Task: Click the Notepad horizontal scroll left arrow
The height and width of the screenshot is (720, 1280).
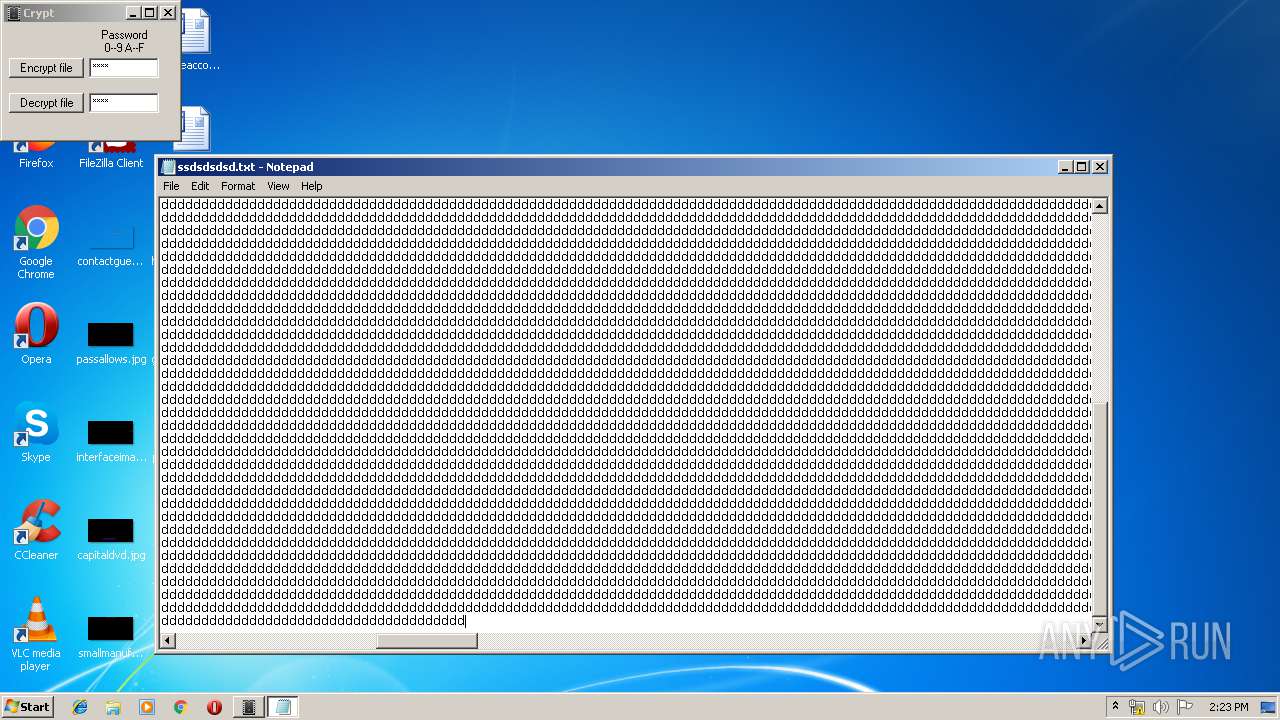Action: pos(168,641)
